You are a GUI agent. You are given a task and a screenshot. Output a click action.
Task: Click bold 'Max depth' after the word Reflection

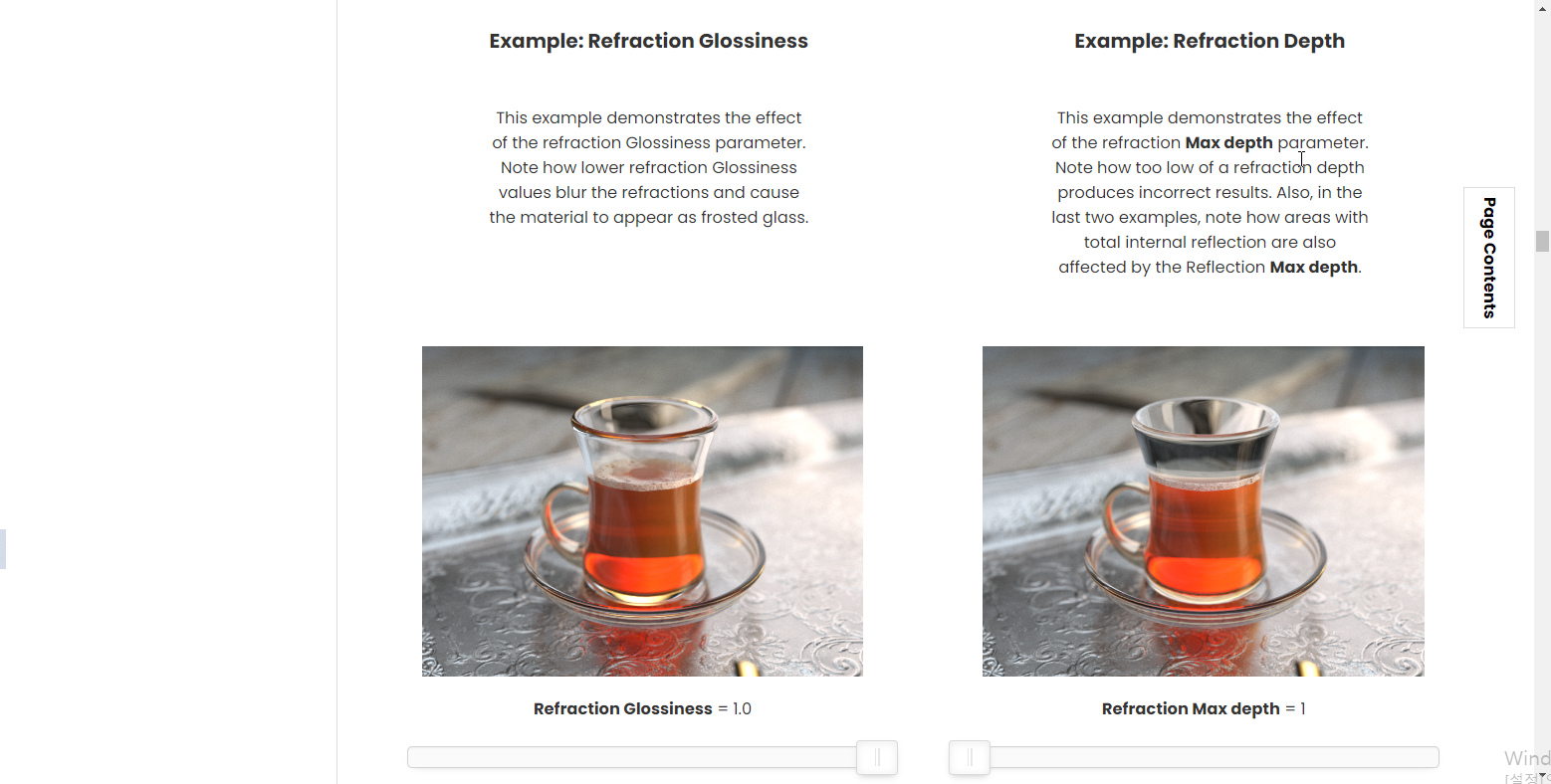[x=1313, y=267]
